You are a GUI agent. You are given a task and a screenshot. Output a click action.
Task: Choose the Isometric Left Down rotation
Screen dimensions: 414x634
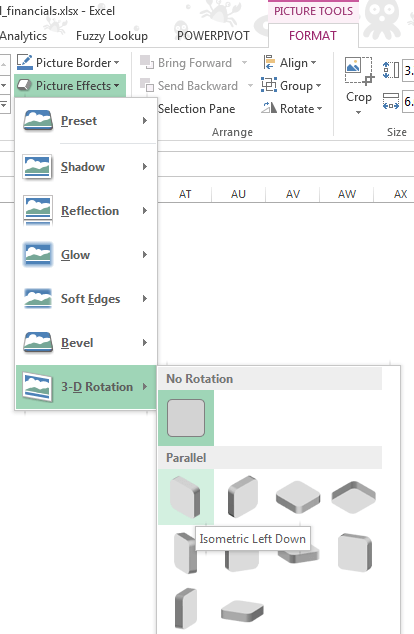186,497
